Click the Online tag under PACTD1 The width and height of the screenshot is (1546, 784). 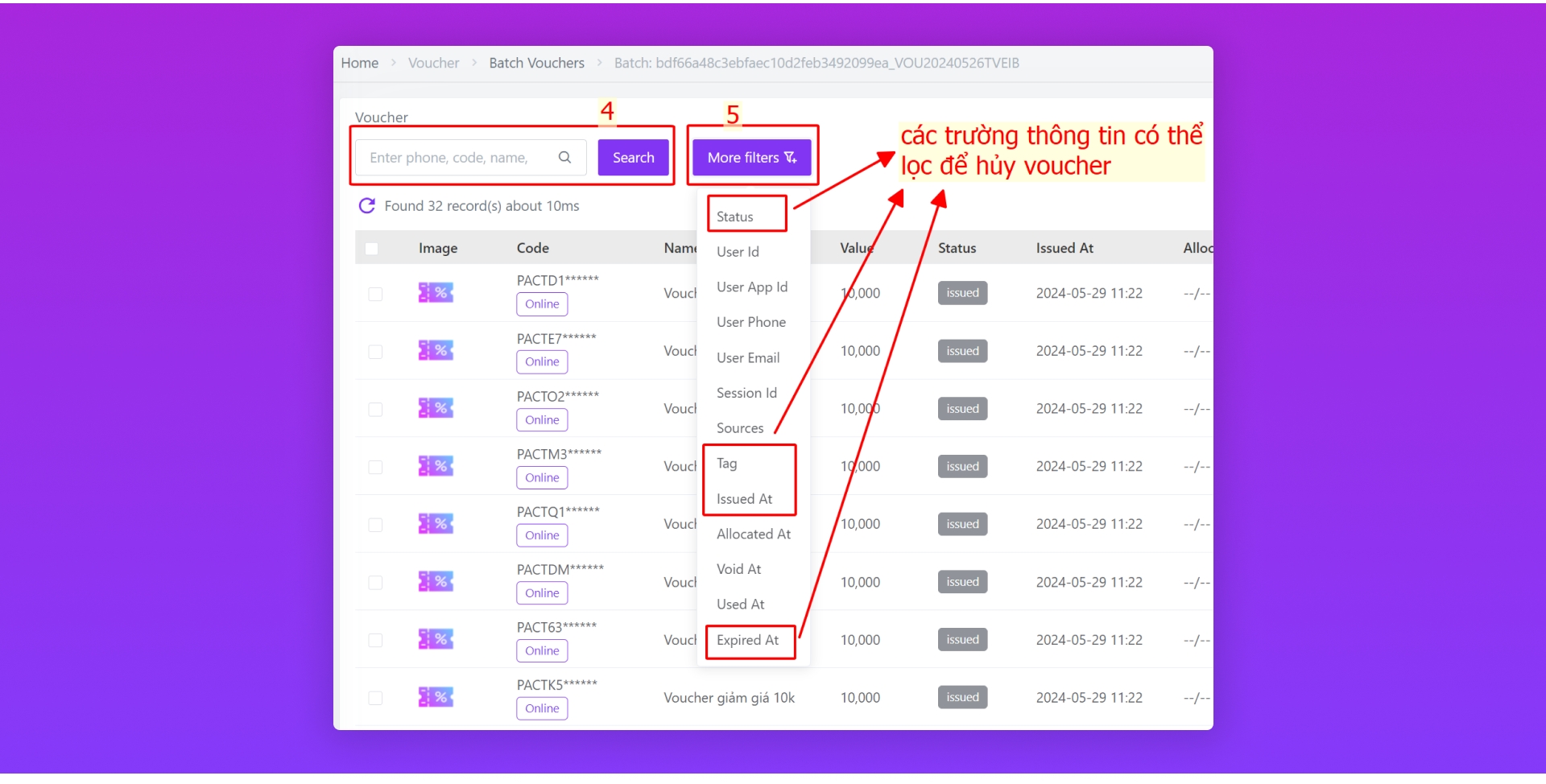point(542,304)
